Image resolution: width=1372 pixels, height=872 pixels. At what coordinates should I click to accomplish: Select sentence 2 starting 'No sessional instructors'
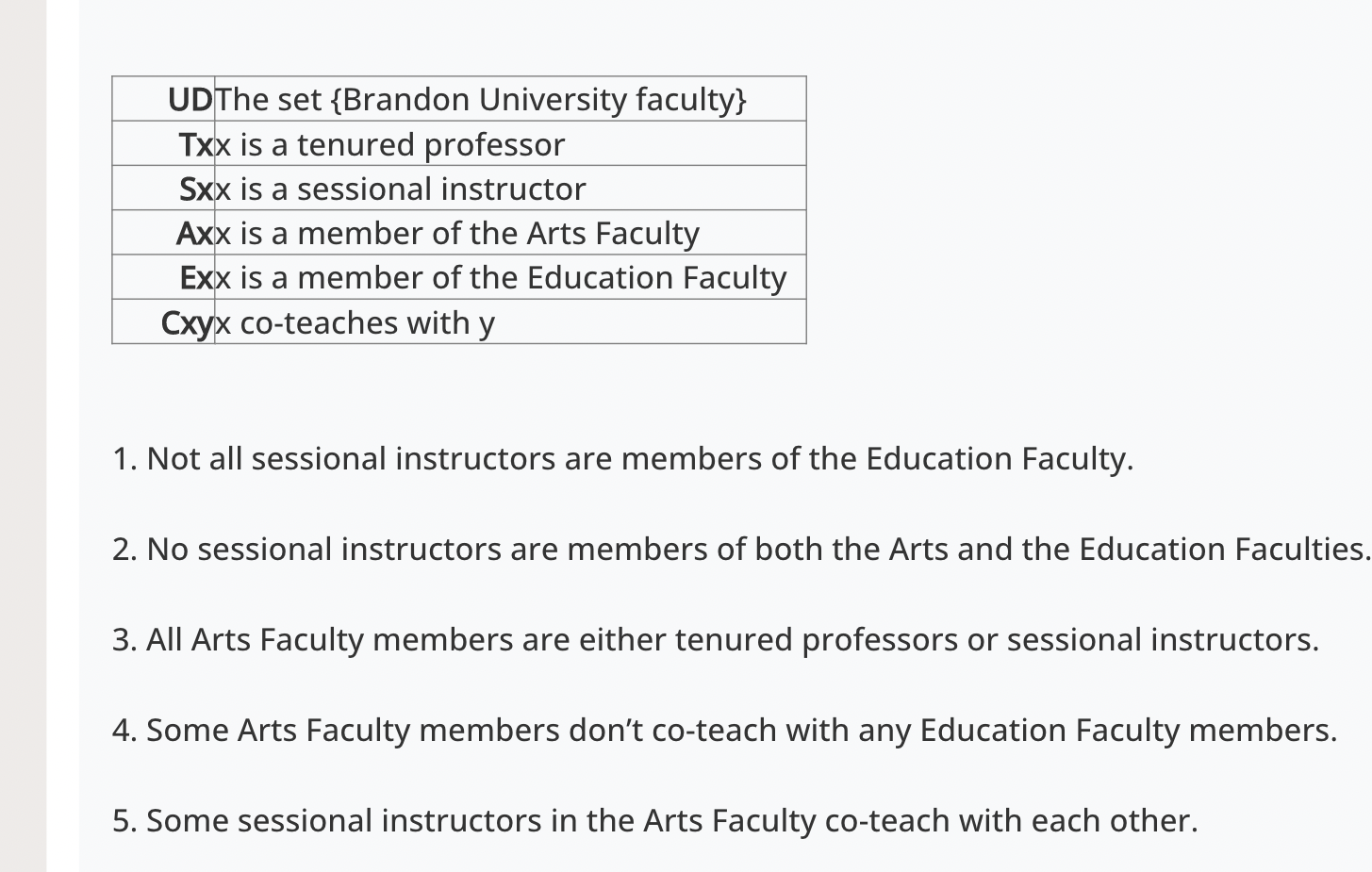pos(741,550)
